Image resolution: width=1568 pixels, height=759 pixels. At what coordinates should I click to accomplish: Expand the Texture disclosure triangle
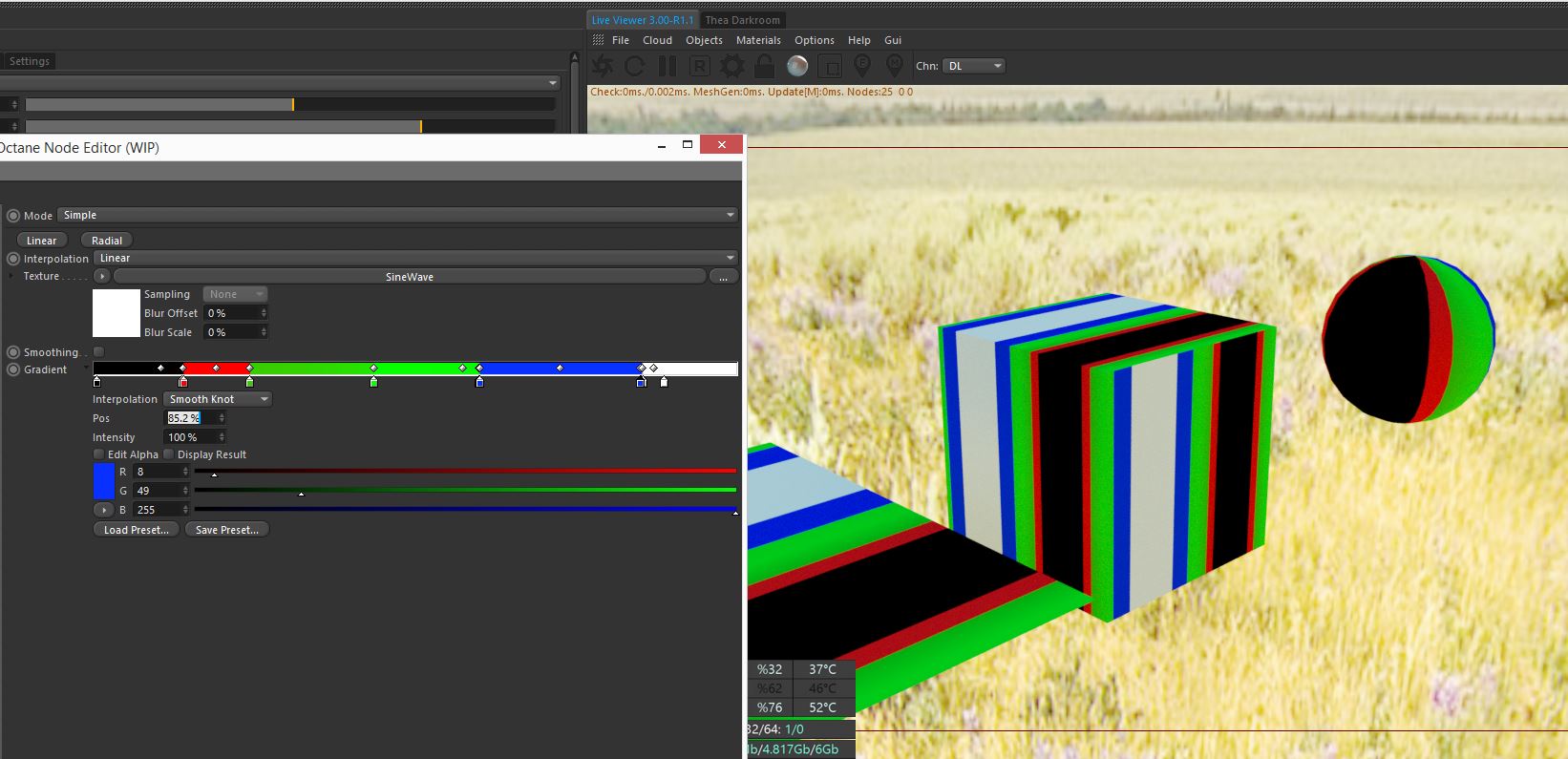point(11,276)
